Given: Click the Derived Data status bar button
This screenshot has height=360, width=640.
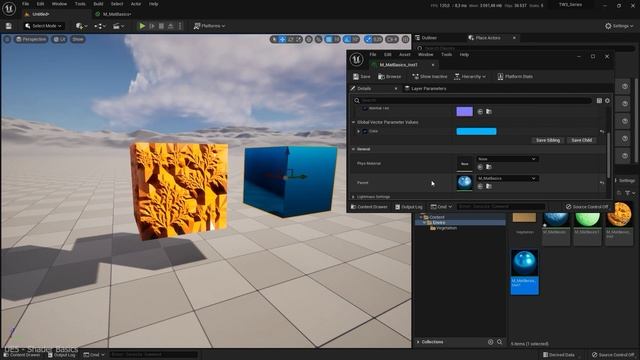Looking at the screenshot, I should tap(559, 355).
